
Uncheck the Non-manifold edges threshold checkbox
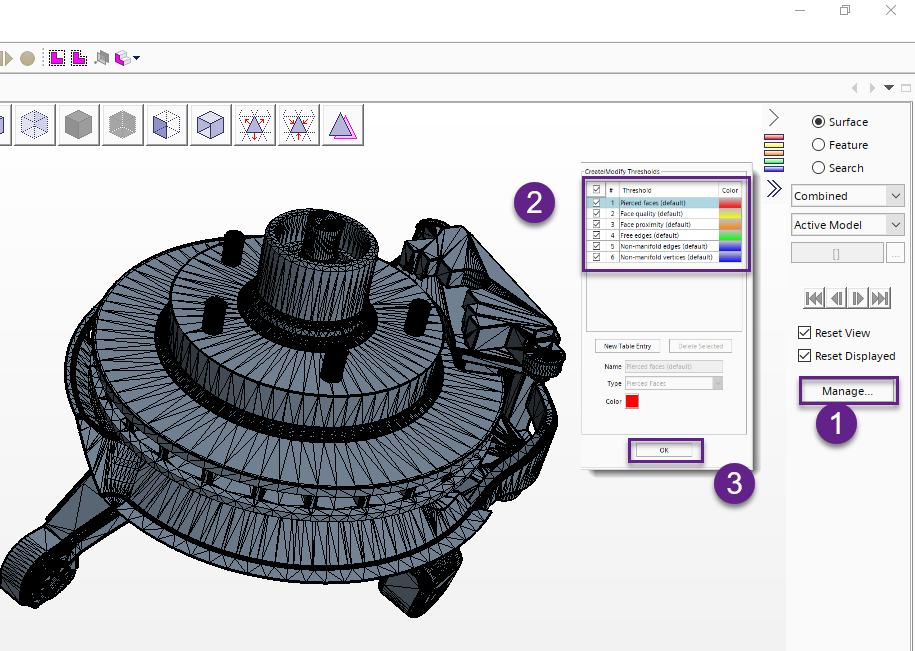(x=596, y=246)
